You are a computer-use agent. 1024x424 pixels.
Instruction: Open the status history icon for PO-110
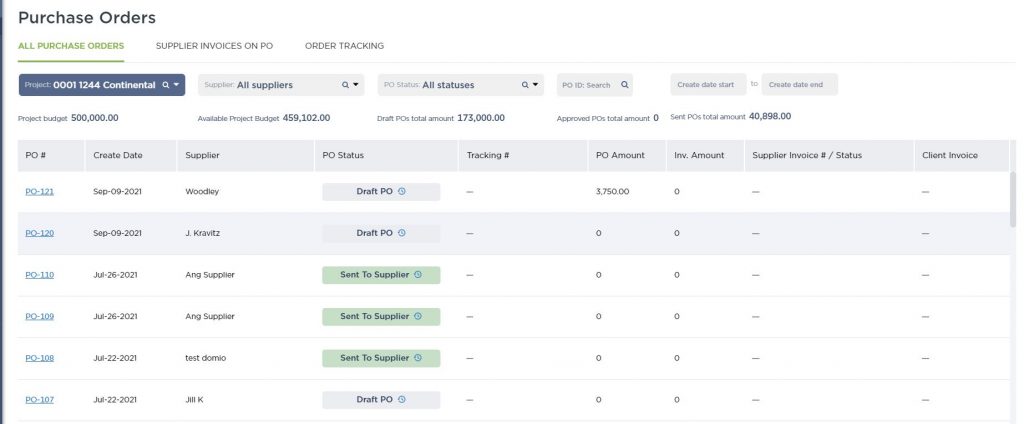coord(418,275)
